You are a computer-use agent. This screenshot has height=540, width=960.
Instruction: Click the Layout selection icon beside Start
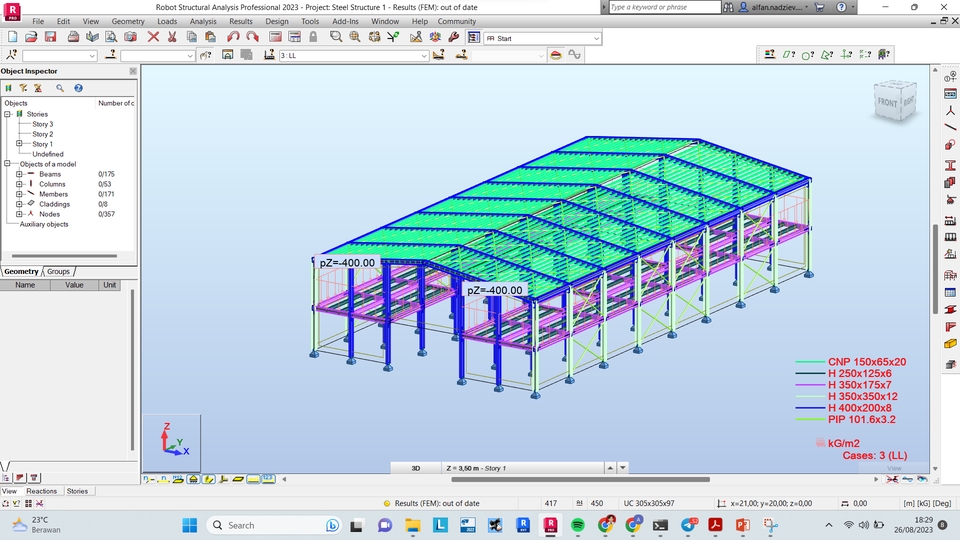point(473,37)
